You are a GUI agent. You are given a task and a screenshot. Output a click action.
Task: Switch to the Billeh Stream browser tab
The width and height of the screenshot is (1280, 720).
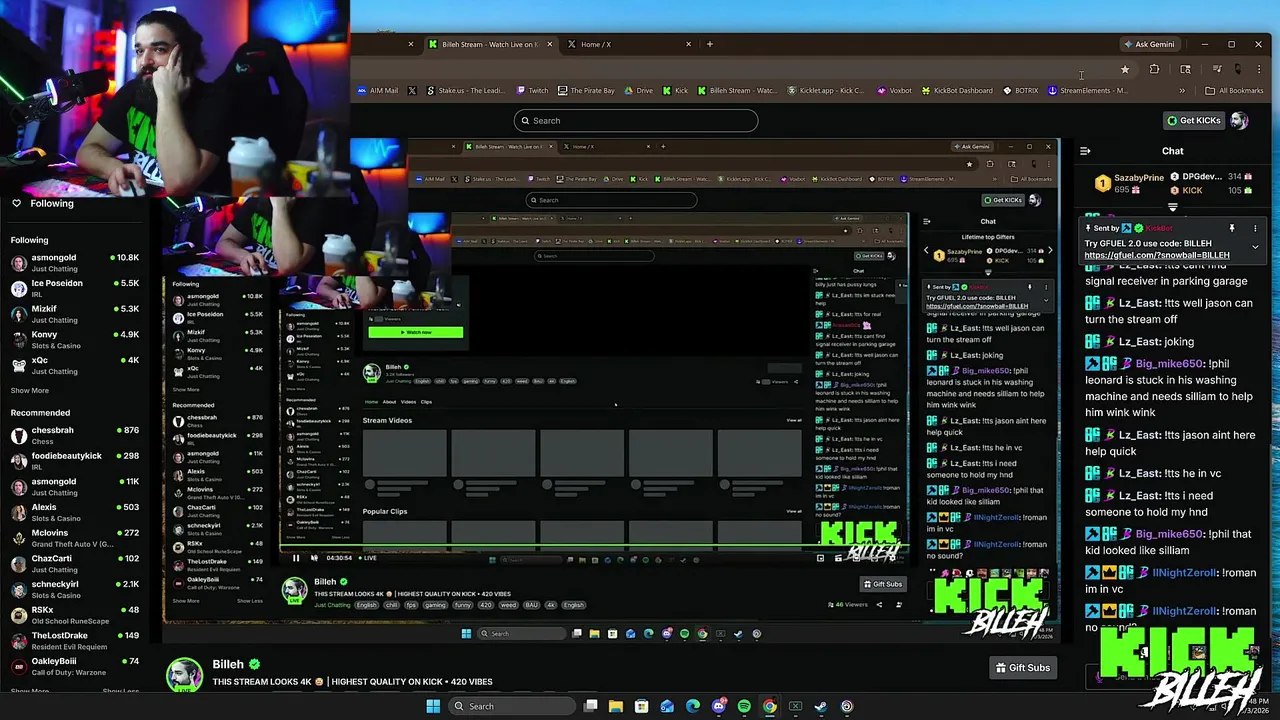click(x=490, y=44)
